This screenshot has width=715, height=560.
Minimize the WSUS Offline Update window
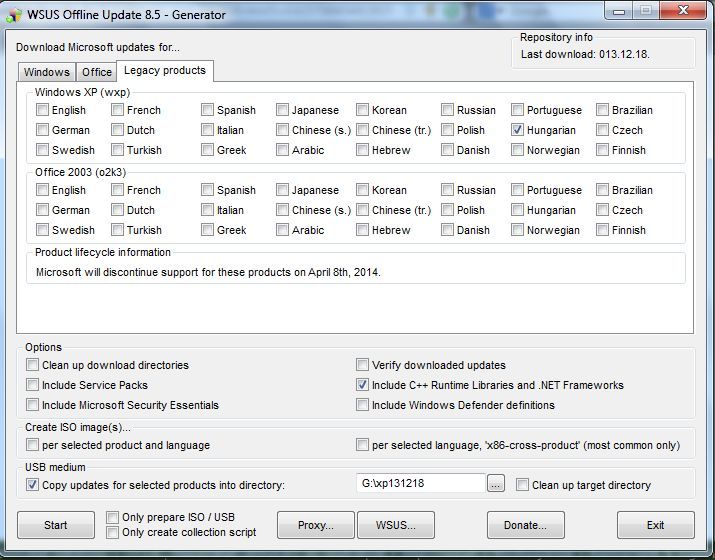tap(618, 10)
